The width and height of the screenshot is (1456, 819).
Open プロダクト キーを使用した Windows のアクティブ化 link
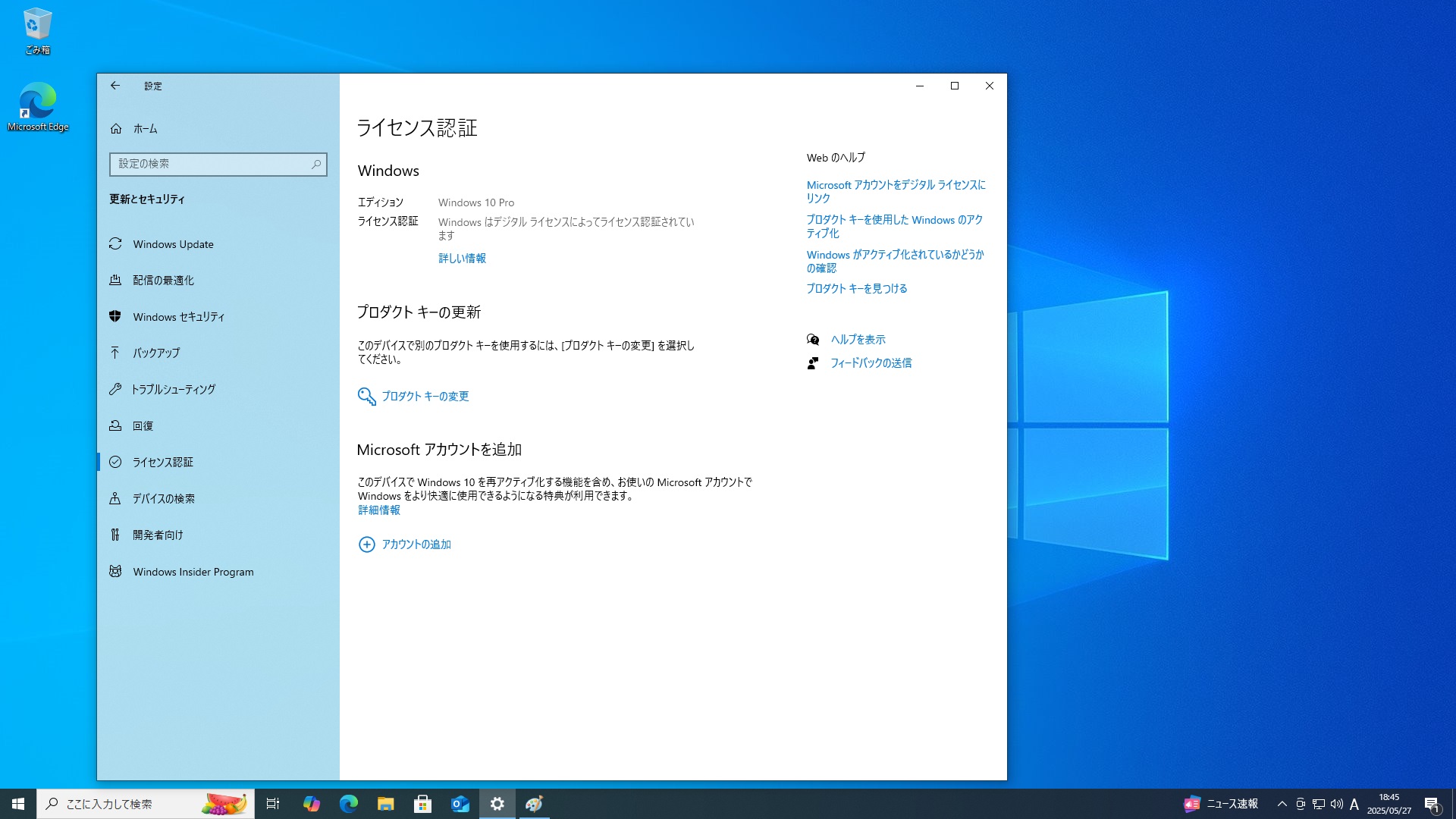pos(895,226)
